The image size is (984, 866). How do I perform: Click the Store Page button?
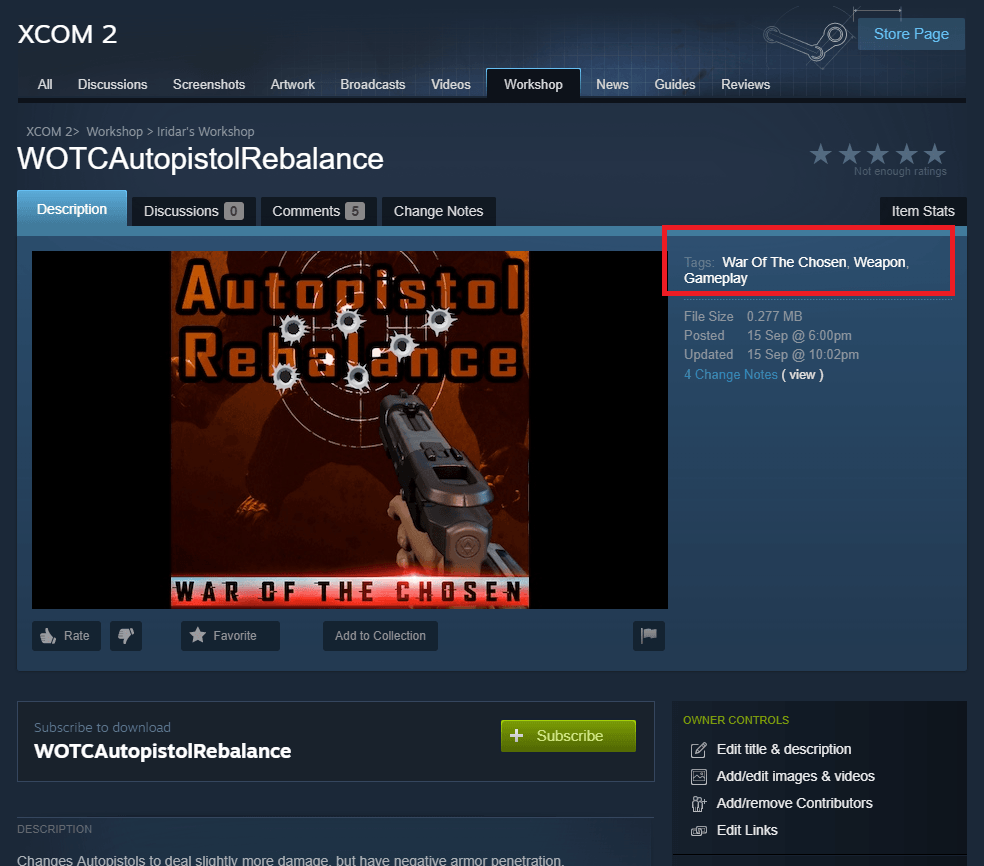(x=911, y=34)
